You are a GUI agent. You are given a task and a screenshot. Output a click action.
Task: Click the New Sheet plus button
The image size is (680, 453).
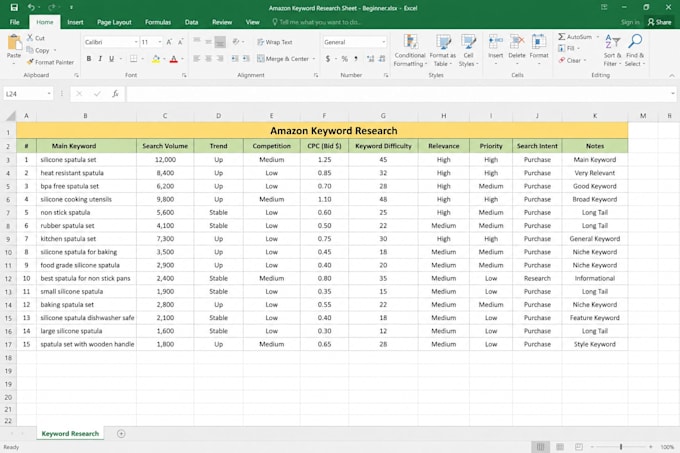121,433
